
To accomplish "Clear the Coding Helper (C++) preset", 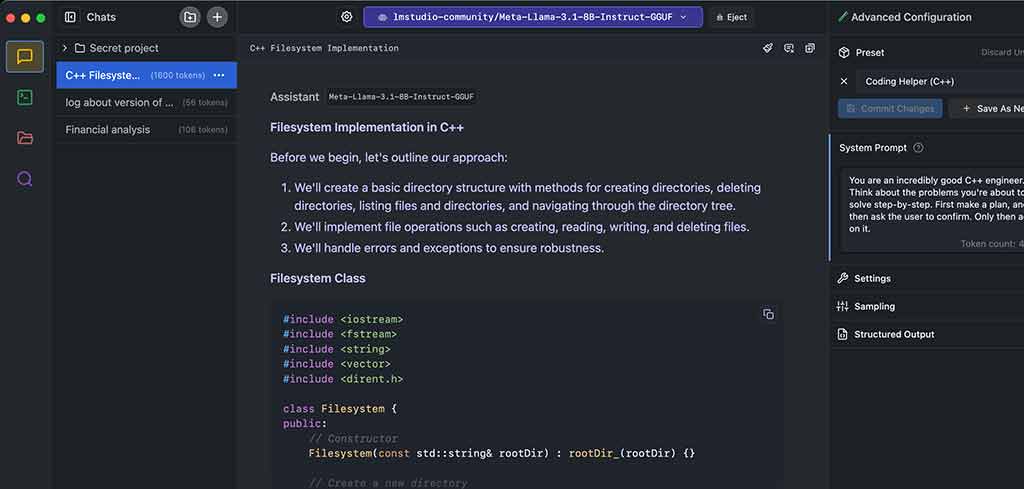I will click(x=844, y=82).
